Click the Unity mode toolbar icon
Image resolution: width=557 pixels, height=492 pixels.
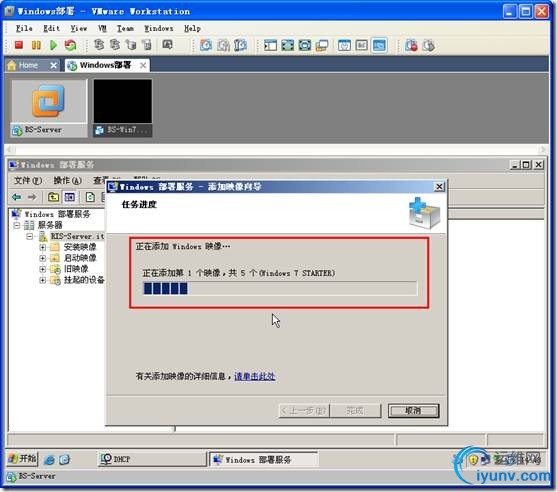coord(322,45)
